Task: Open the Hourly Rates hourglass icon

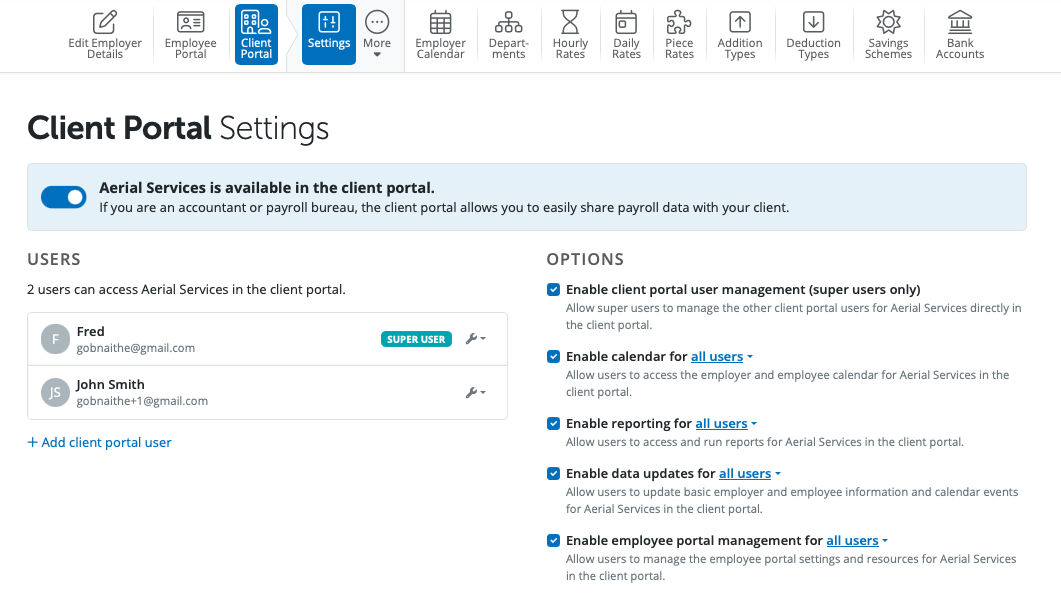Action: pos(570,22)
